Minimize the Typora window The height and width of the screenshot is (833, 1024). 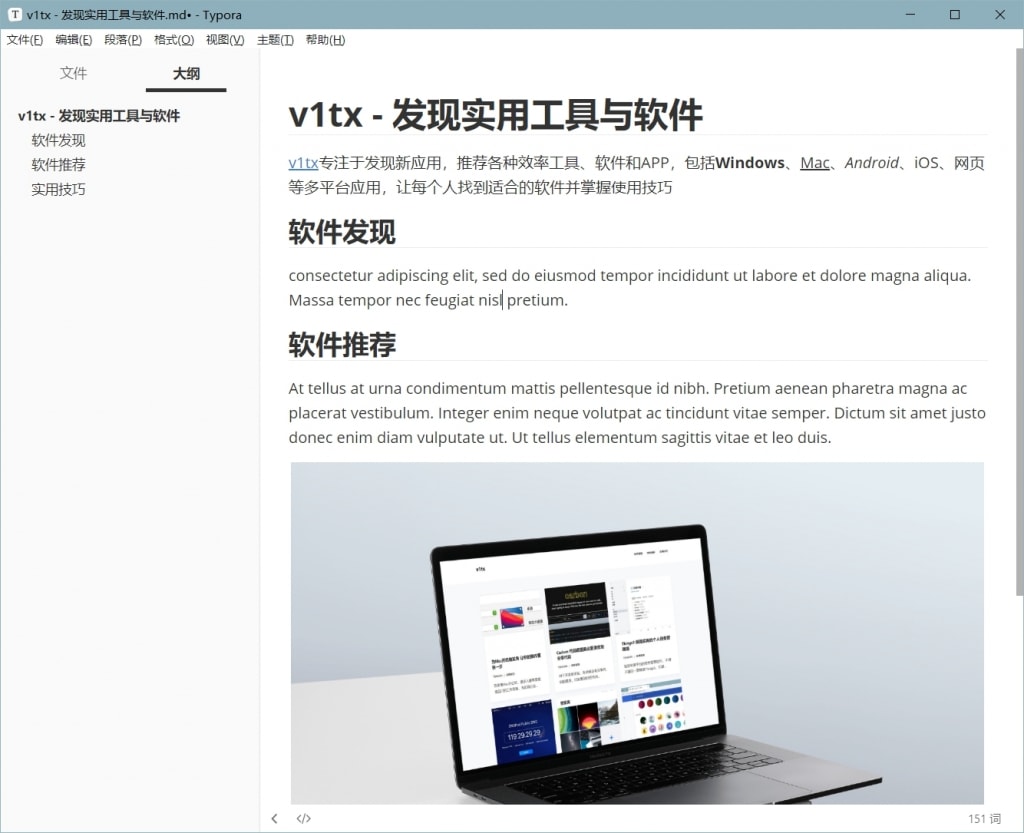click(x=910, y=14)
